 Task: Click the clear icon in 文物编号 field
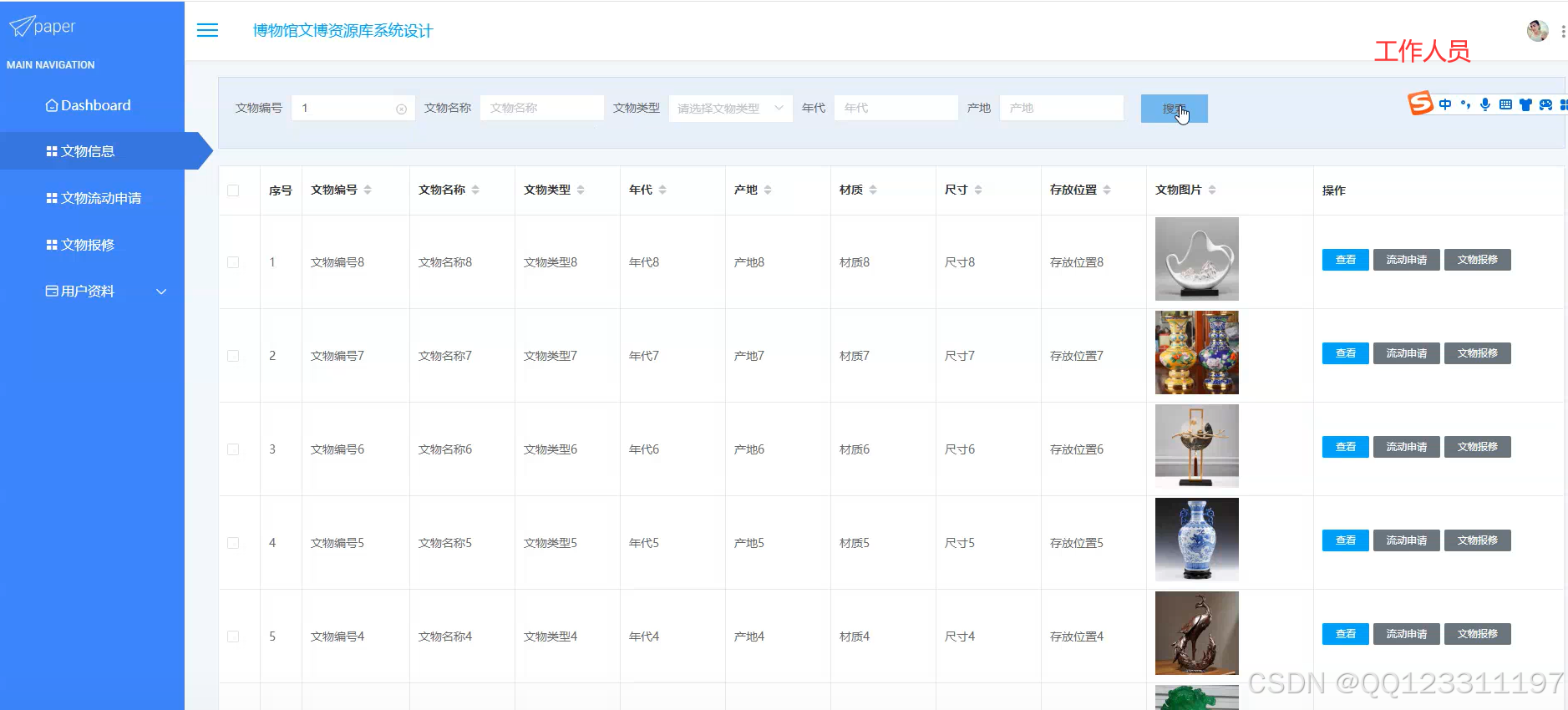tap(401, 109)
